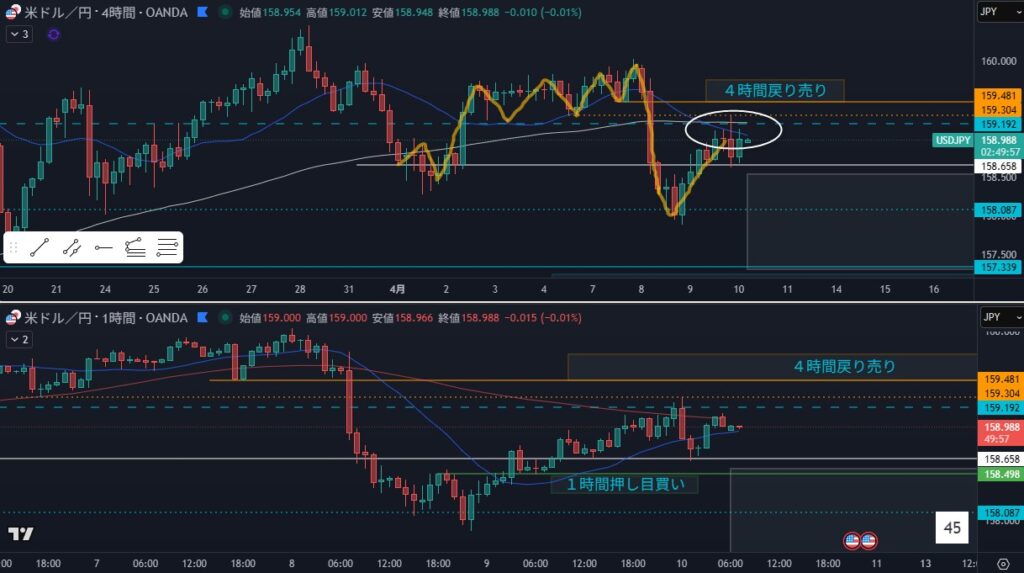The height and width of the screenshot is (573, 1024).
Task: Click the purple circular icon beside indicator count
Action: 53,34
